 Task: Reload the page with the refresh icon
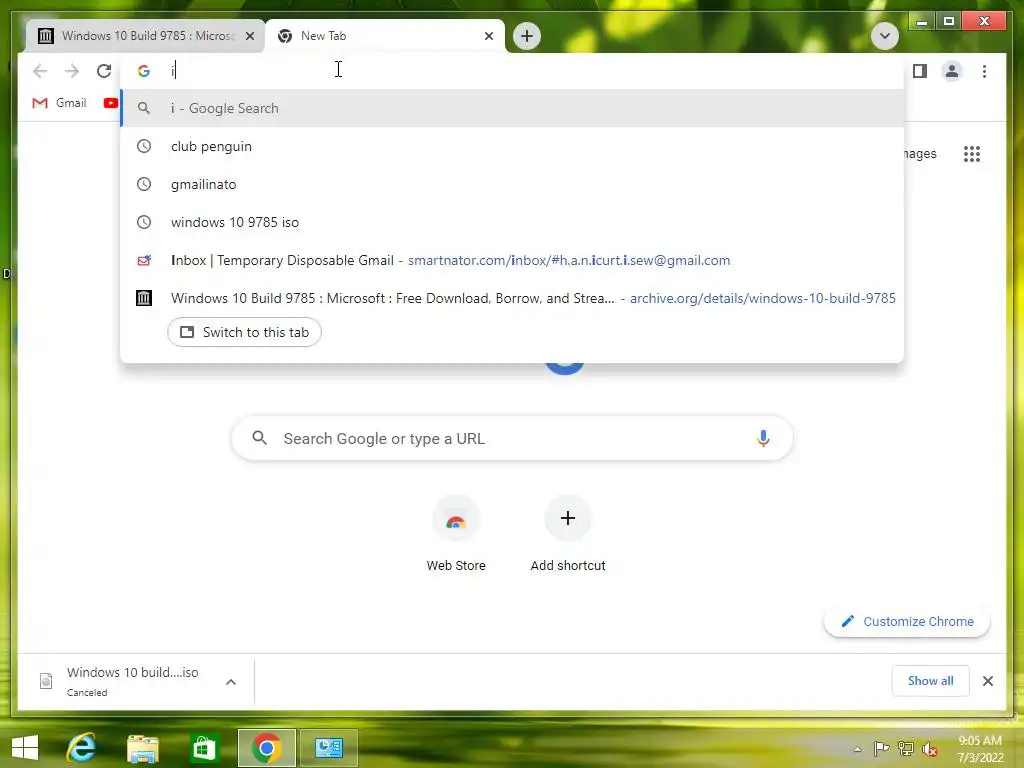(104, 71)
